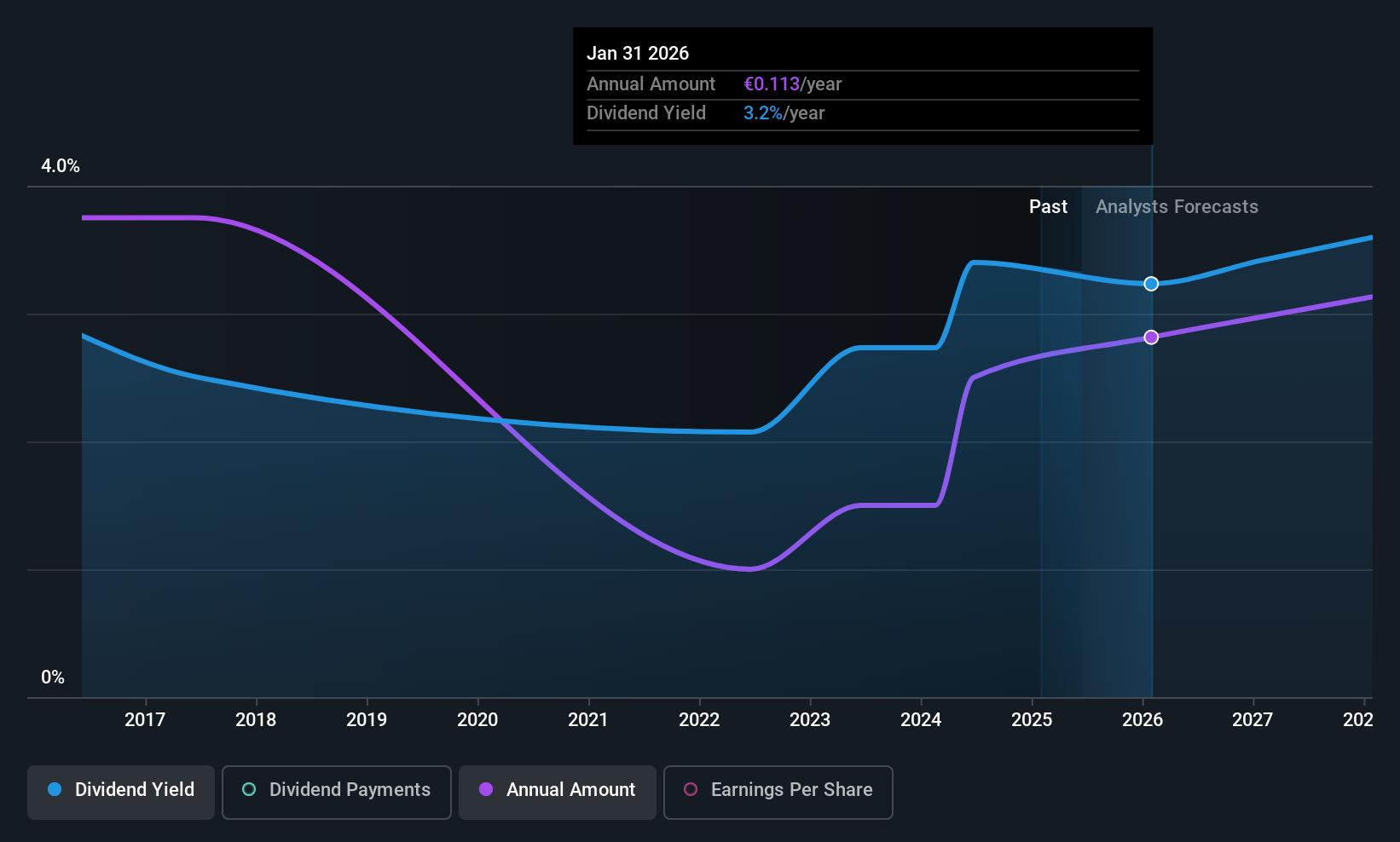Viewport: 1400px width, 842px height.
Task: Click the 2024 x-axis label
Action: pyautogui.click(x=921, y=720)
